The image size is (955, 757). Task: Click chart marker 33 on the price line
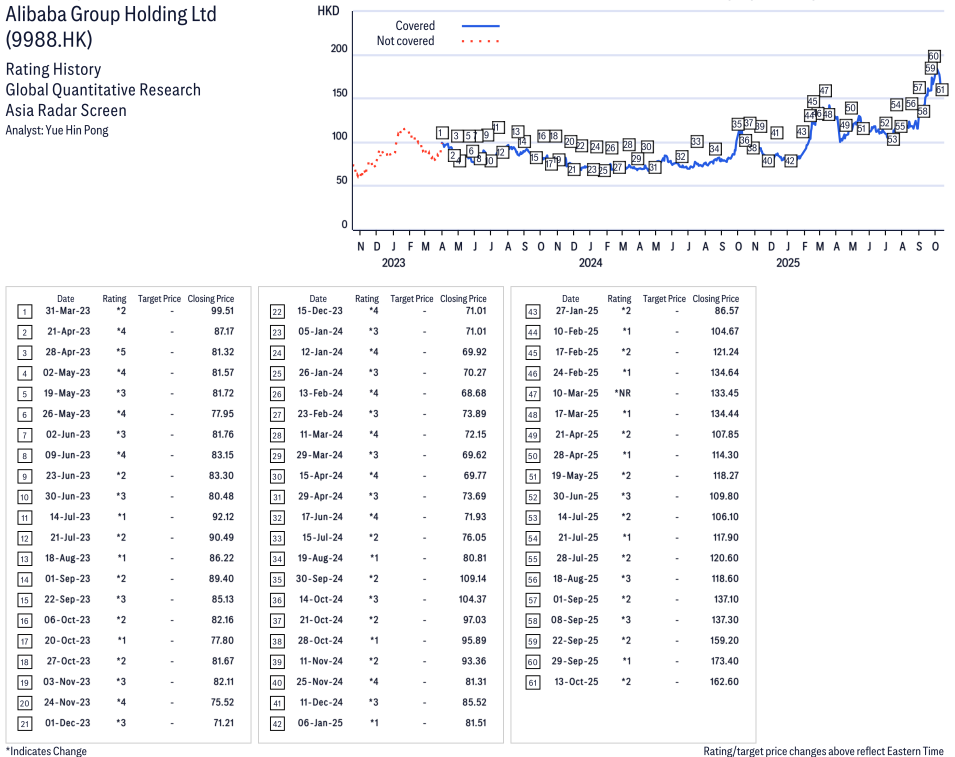(x=696, y=141)
